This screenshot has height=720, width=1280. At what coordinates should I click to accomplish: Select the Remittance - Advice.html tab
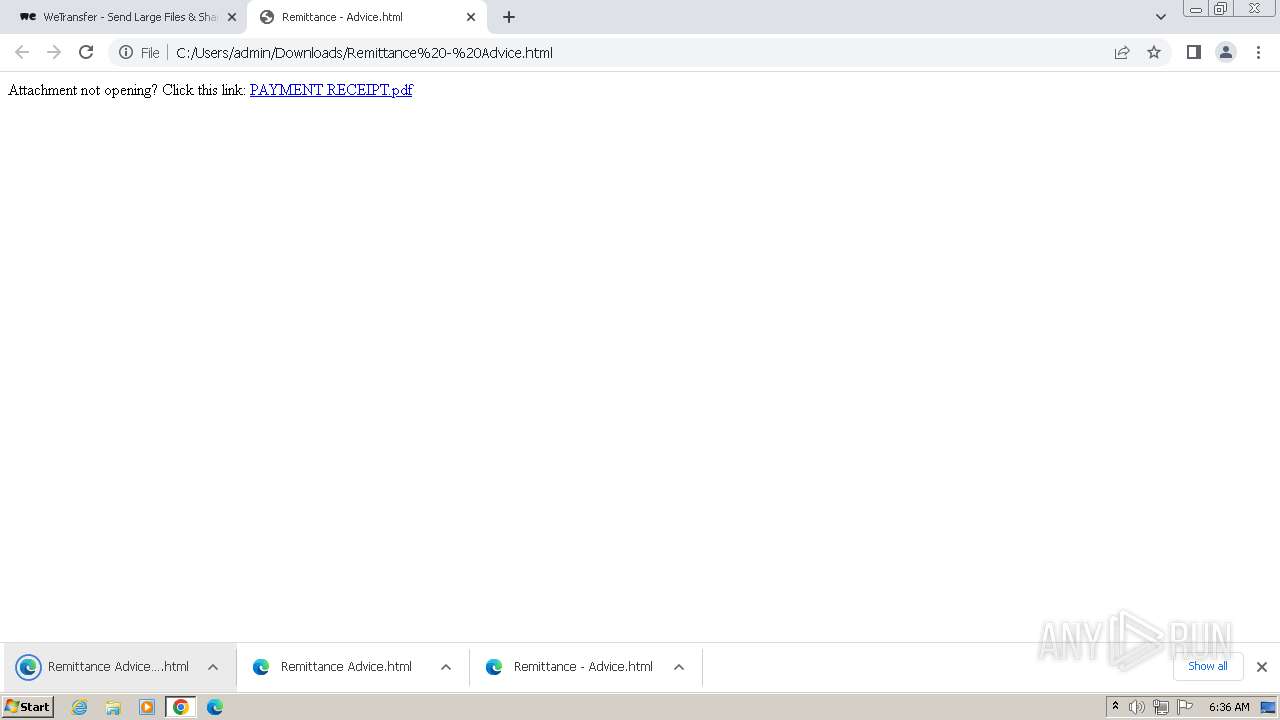[365, 17]
